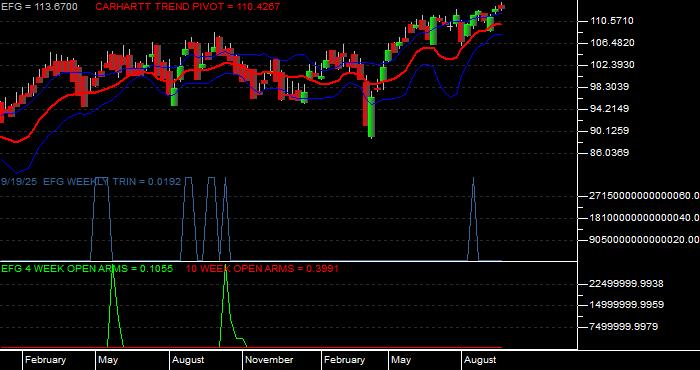Click the EFG 4 WEEK OPEN ARMS = 0.1055 label
This screenshot has width=700, height=370.
(x=87, y=268)
